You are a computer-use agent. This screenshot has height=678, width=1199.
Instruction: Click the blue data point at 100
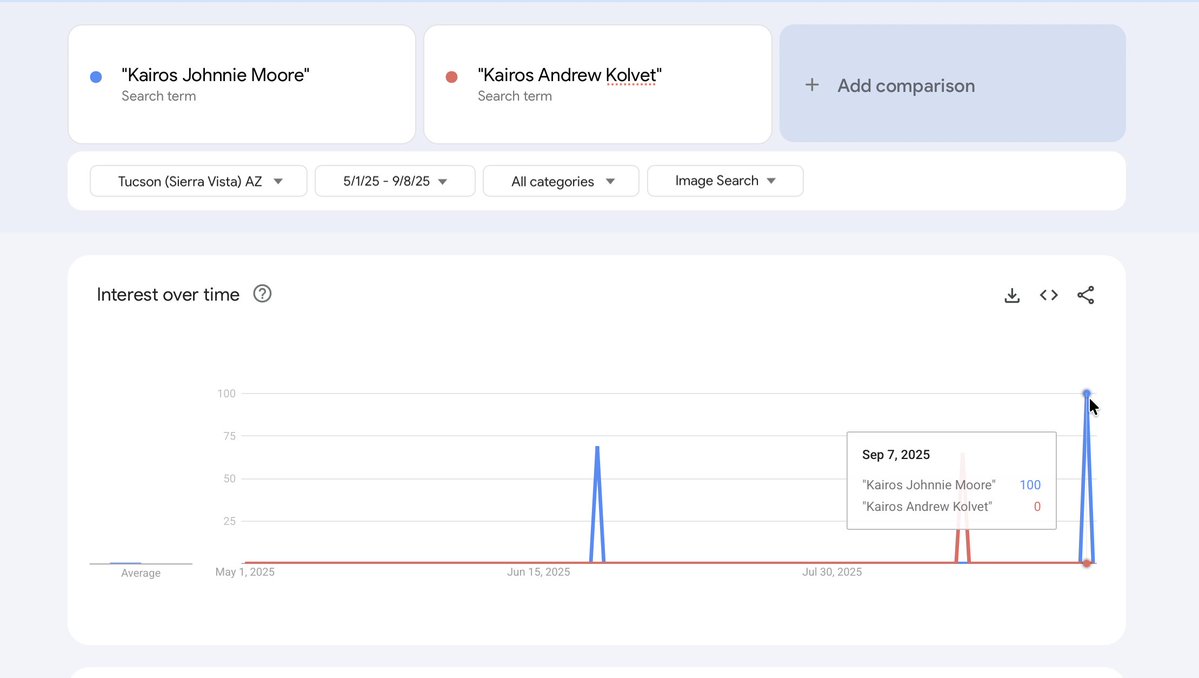(x=1087, y=394)
